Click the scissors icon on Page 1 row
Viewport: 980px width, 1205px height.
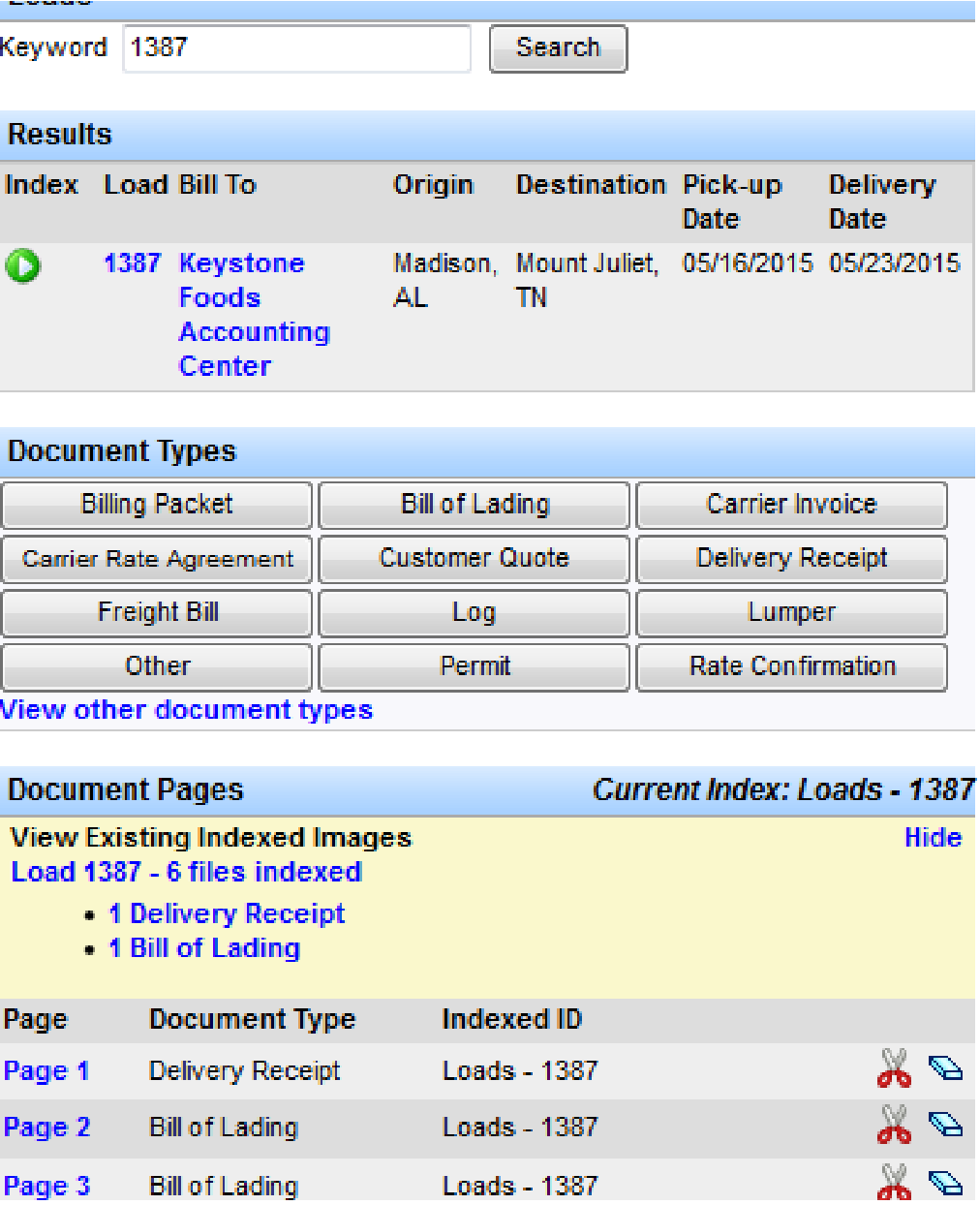(x=894, y=1068)
